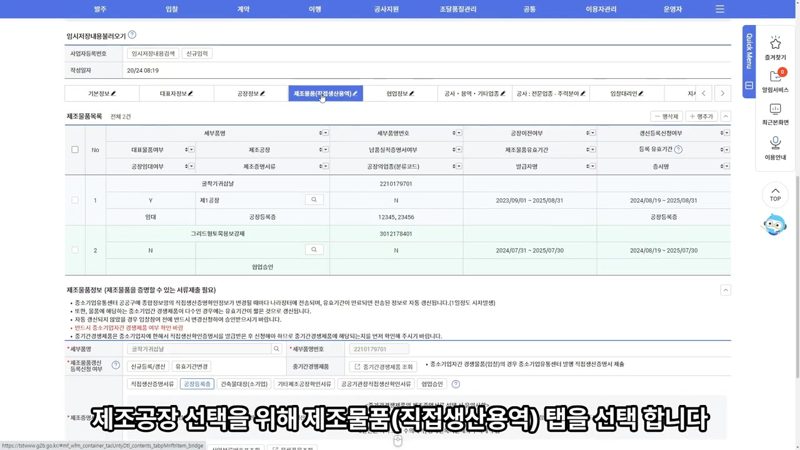800x450 pixels.
Task: Click help icon after 영업승인 button
Action: click(x=456, y=384)
